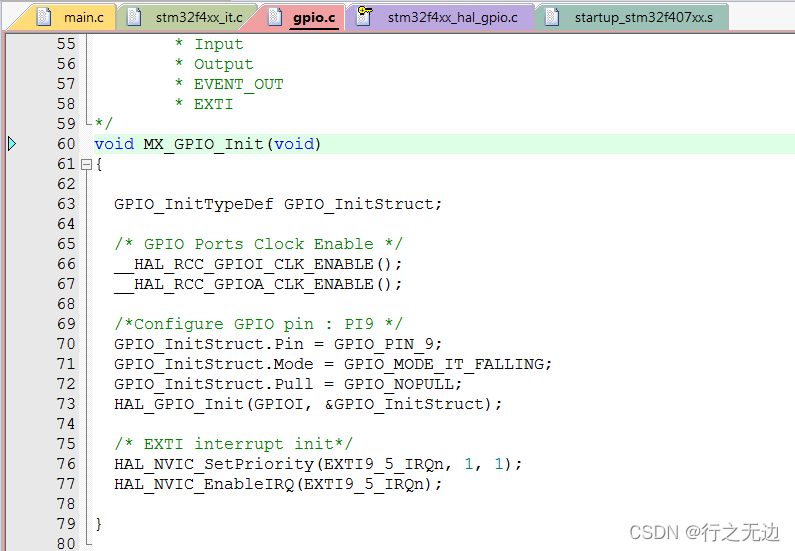This screenshot has width=795, height=551.
Task: Click GPIO_InitStruct.Mode on line 71
Action: pyautogui.click(x=214, y=364)
